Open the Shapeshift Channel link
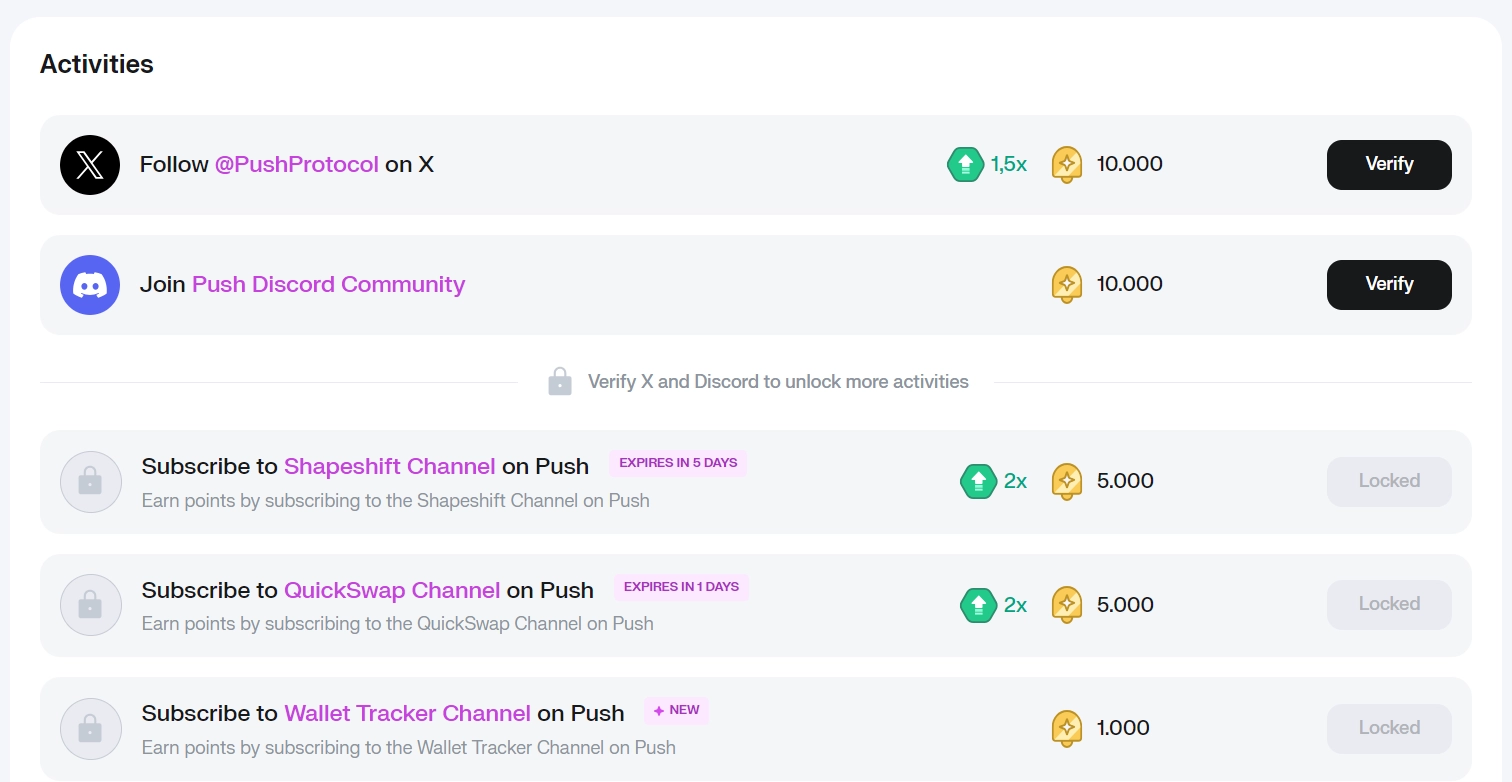This screenshot has height=782, width=1512. (x=390, y=466)
